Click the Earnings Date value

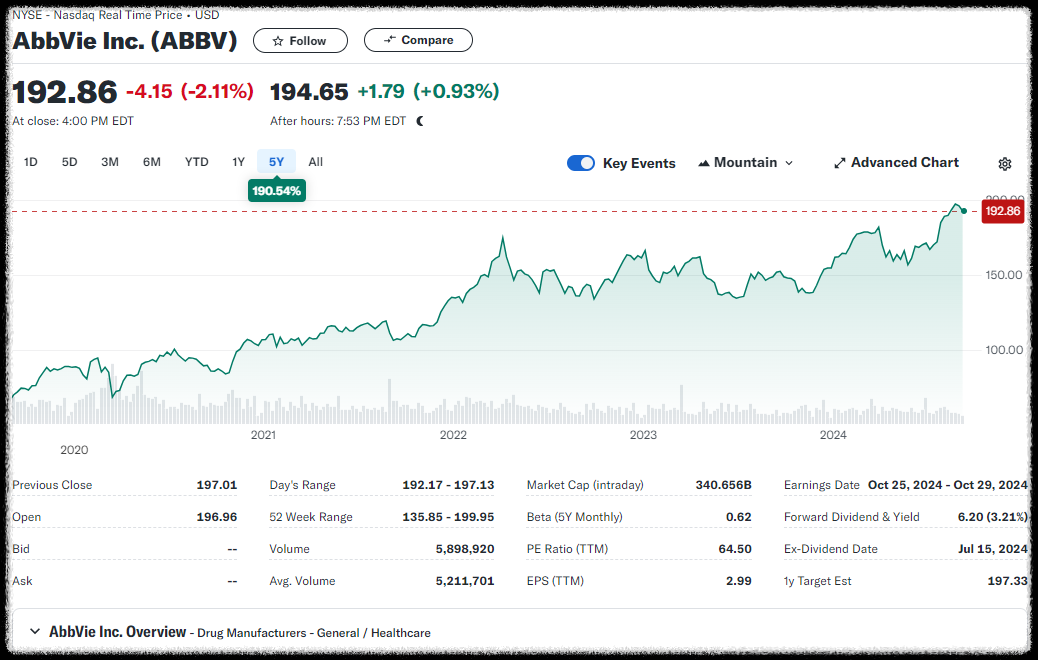click(x=948, y=485)
